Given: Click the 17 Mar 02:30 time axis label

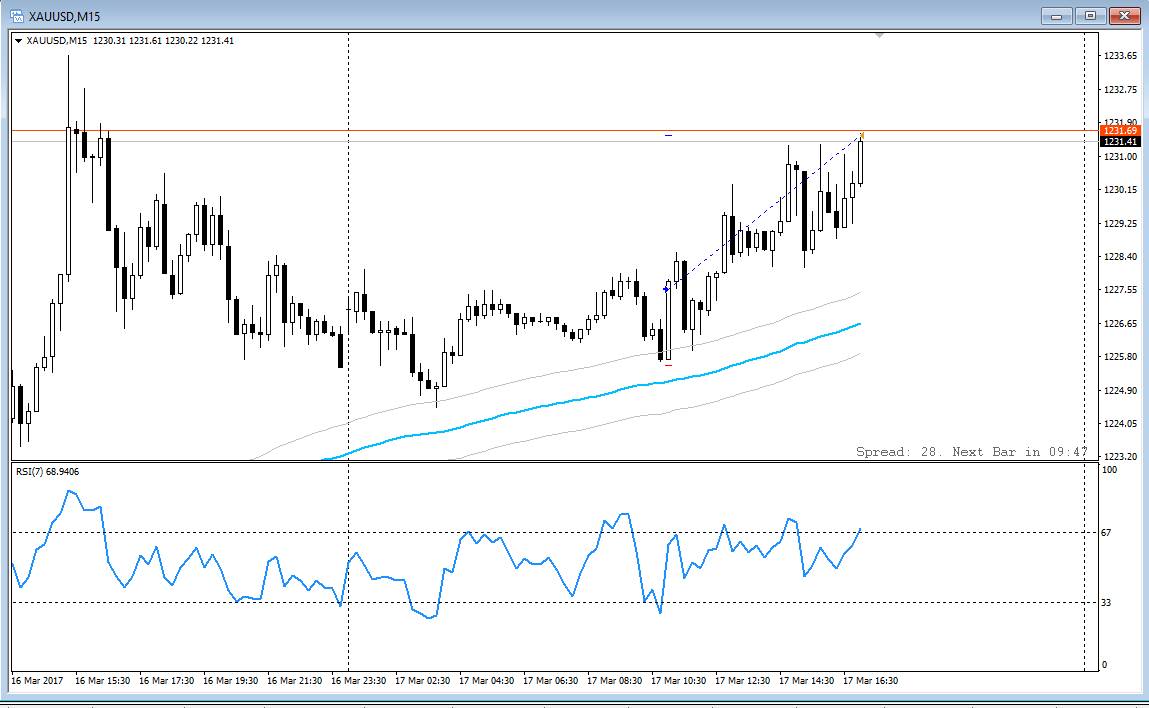Looking at the screenshot, I should [x=423, y=681].
